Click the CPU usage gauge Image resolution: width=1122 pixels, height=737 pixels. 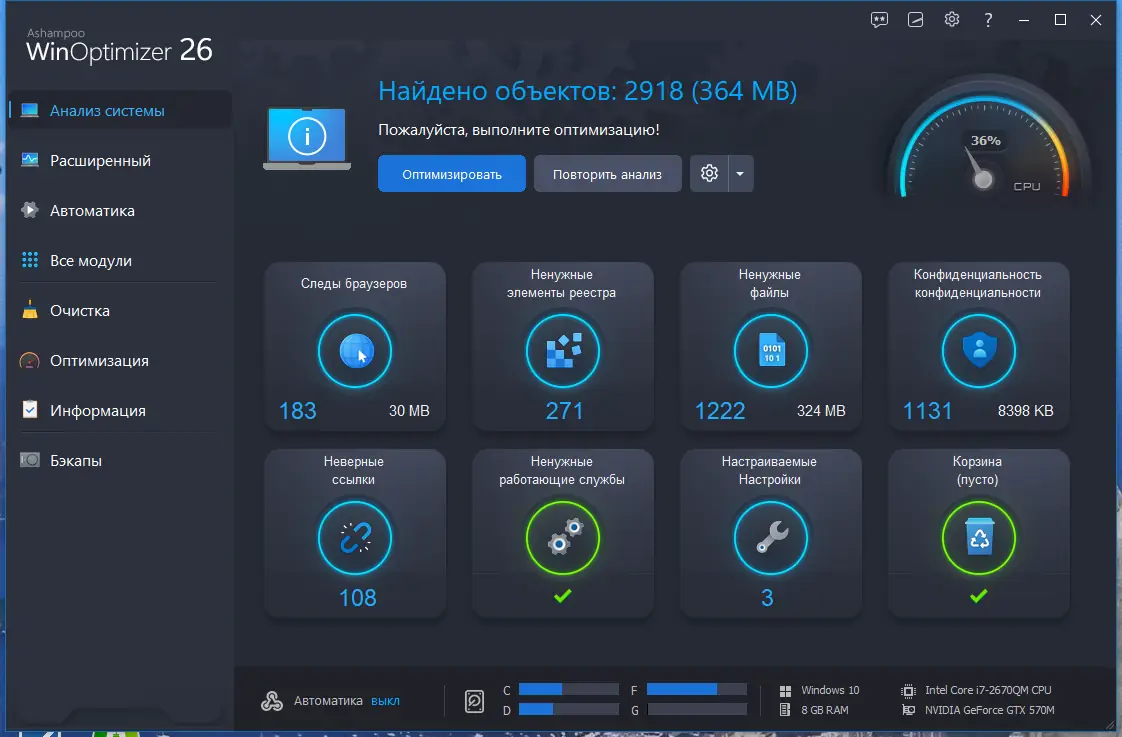click(986, 140)
